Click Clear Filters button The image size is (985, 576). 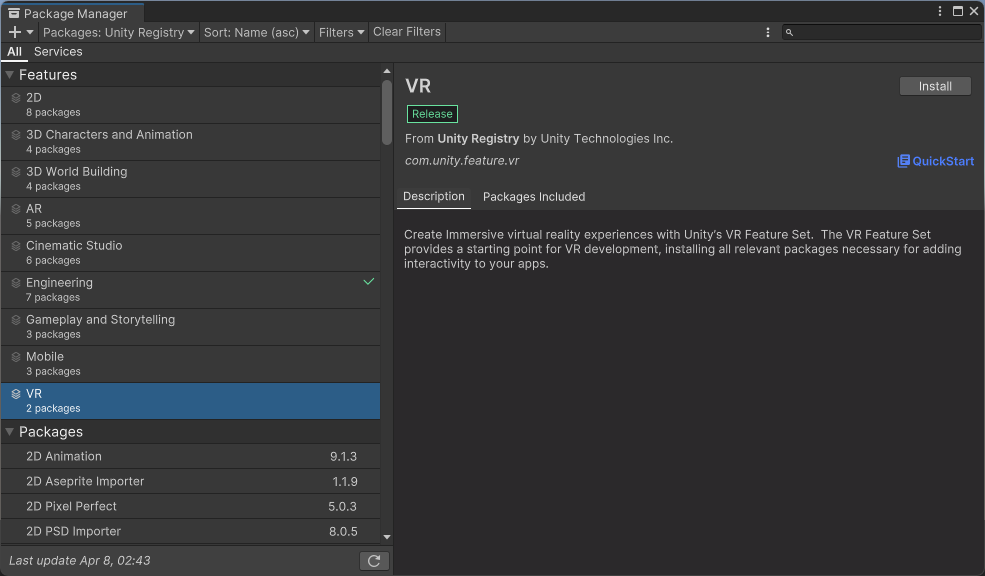pyautogui.click(x=407, y=32)
